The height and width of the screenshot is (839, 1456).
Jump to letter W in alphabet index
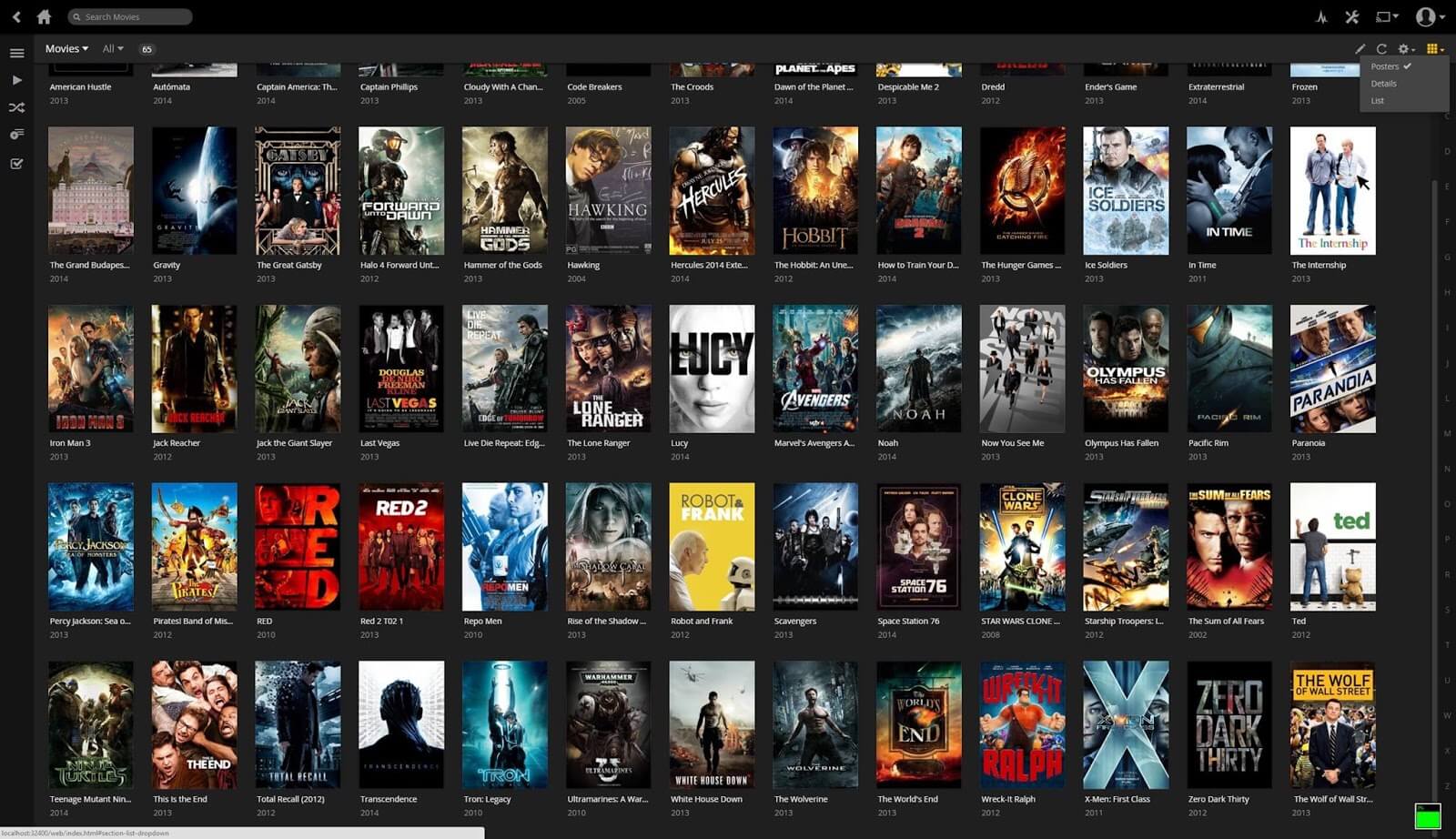pos(1447,715)
